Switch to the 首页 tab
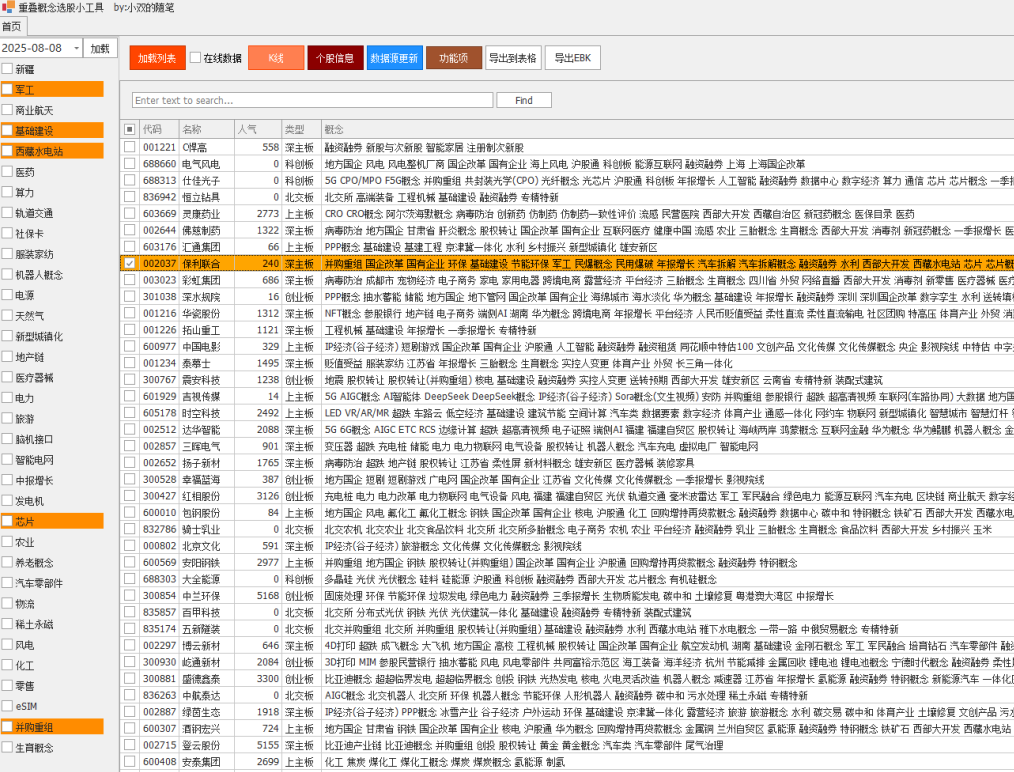Screen dimensions: 1014x772 point(12,27)
